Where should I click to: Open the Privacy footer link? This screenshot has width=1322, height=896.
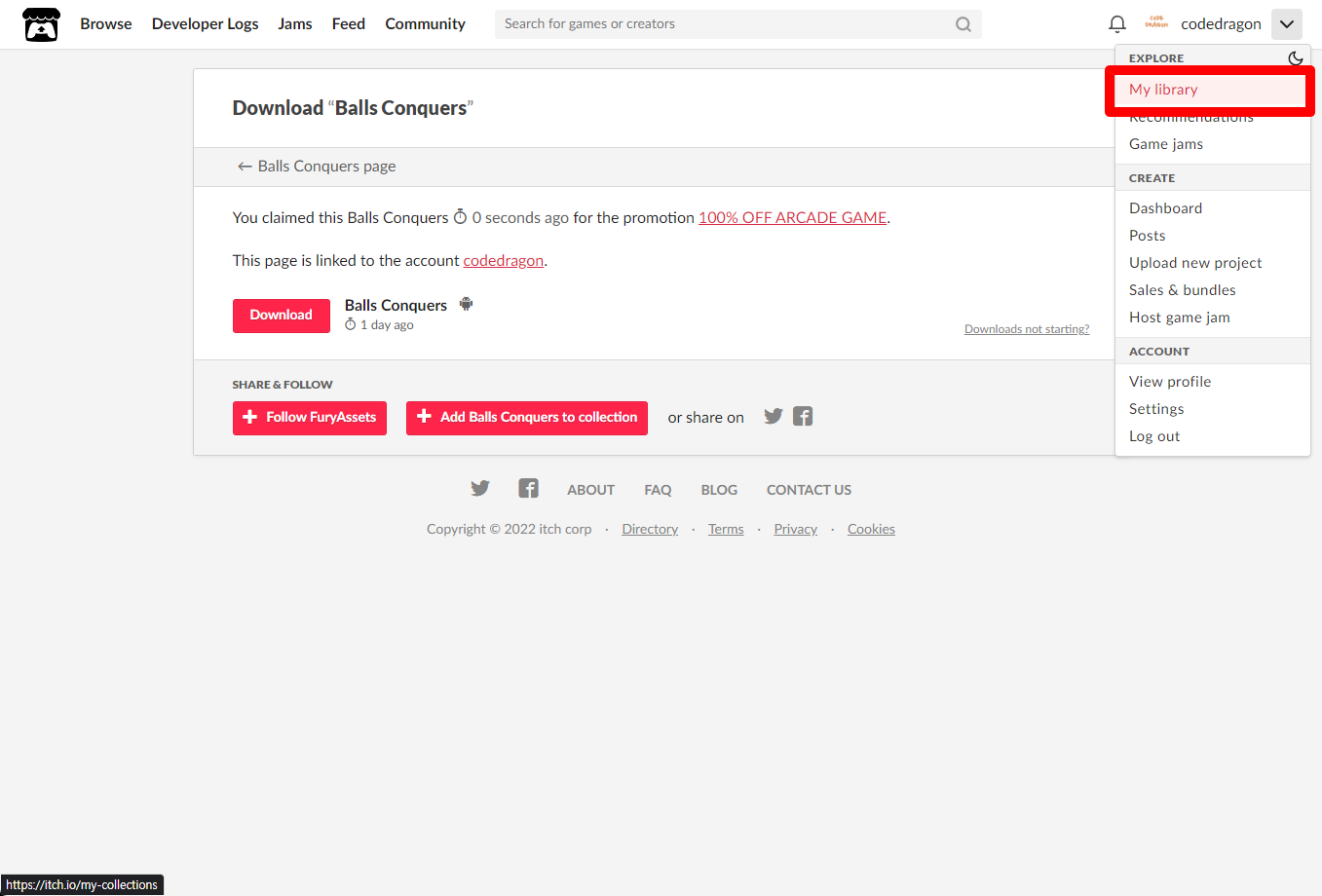(x=796, y=530)
